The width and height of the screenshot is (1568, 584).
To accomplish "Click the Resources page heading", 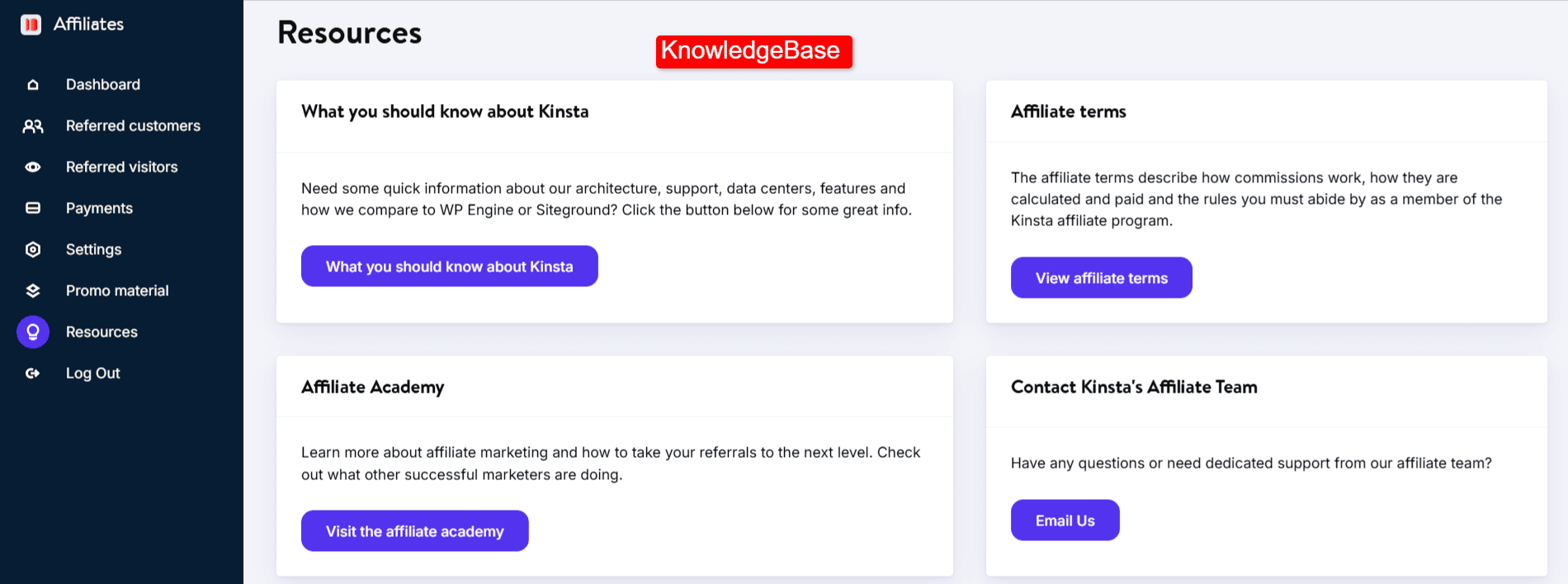I will pos(349,33).
